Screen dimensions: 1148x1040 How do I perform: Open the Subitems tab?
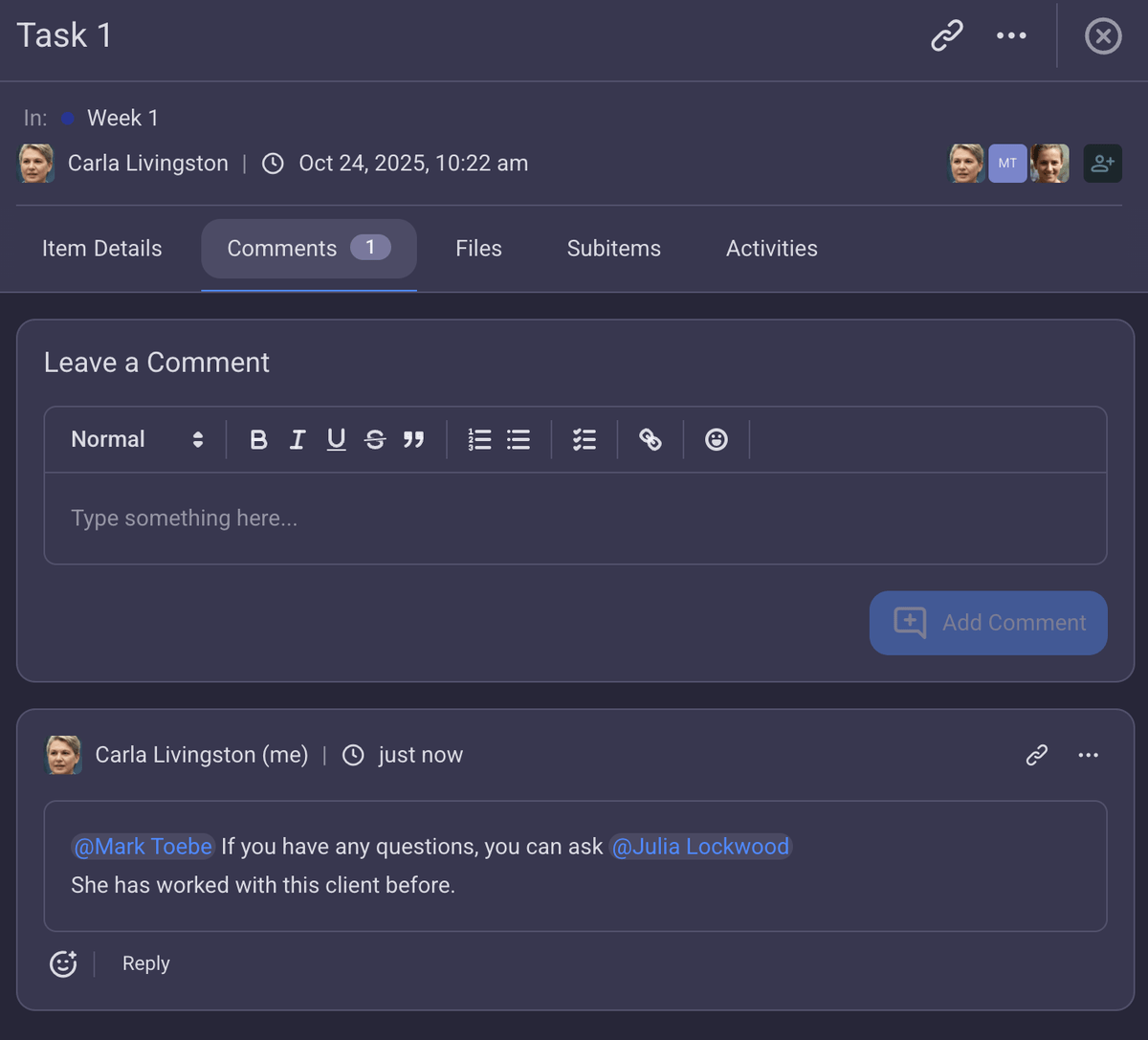coord(613,248)
